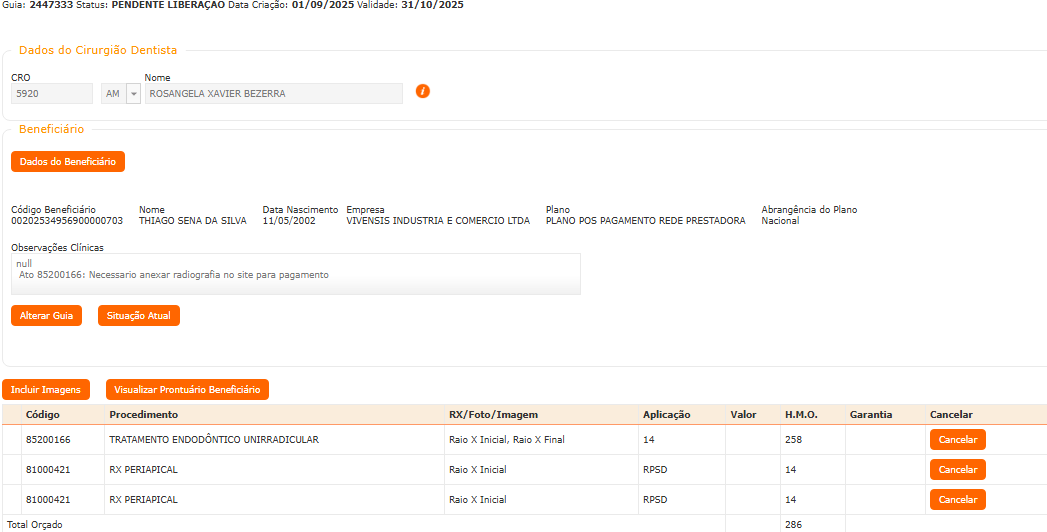
Task: Click the H.M.O. column header
Action: point(802,415)
